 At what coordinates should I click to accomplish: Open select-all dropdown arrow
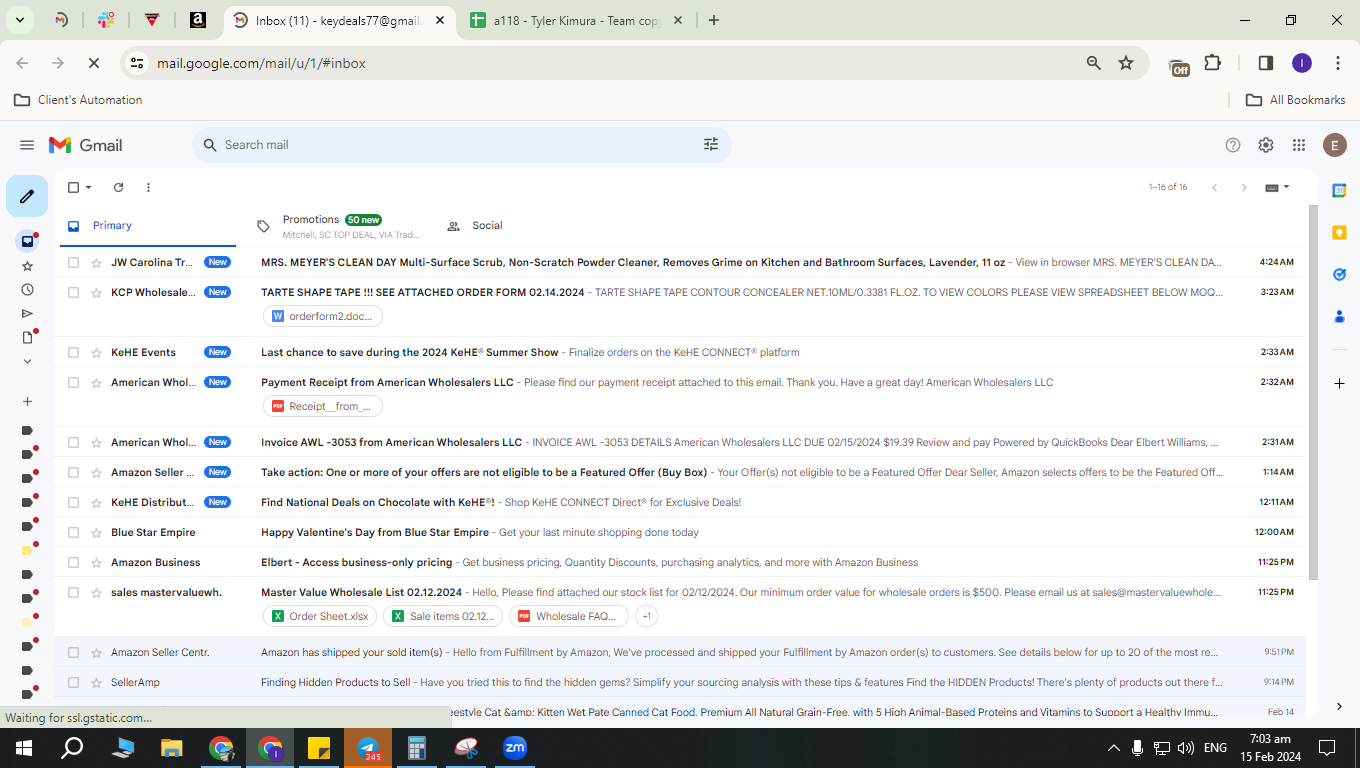click(x=88, y=187)
